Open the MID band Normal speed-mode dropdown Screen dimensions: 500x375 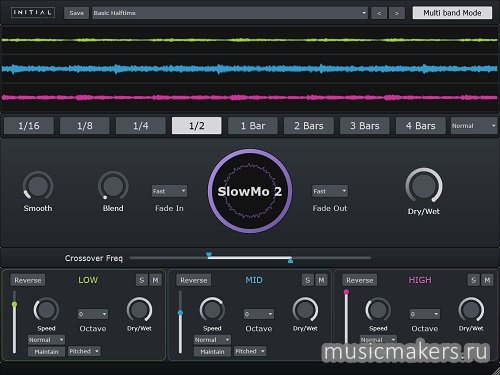click(212, 340)
